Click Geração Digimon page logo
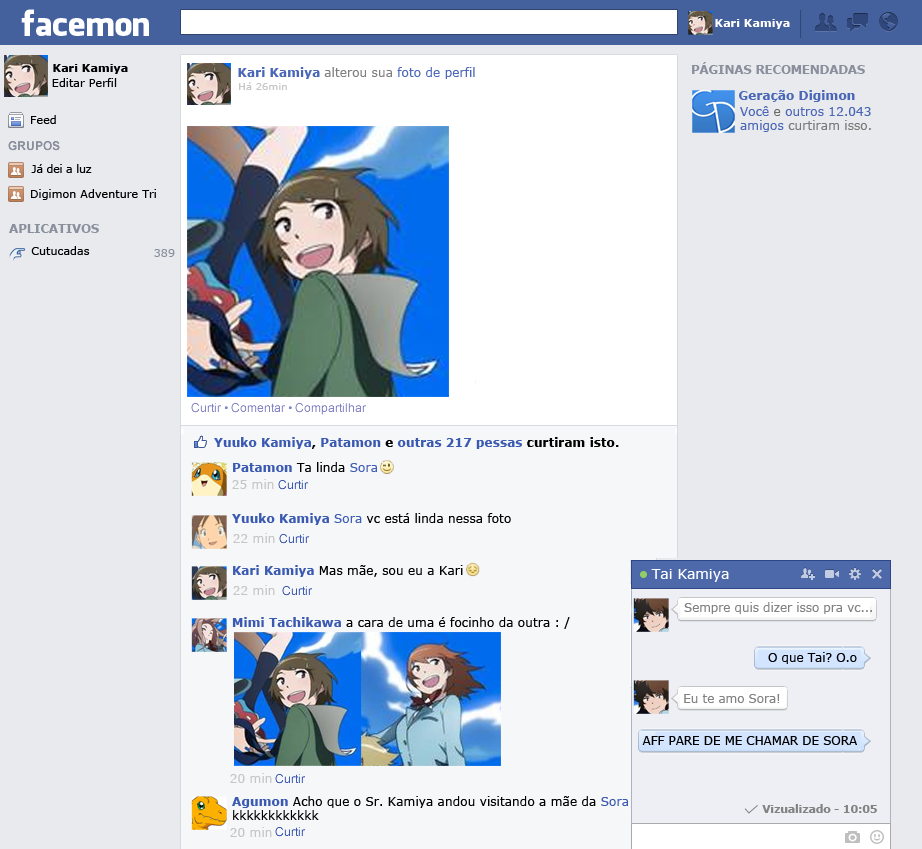 (713, 111)
